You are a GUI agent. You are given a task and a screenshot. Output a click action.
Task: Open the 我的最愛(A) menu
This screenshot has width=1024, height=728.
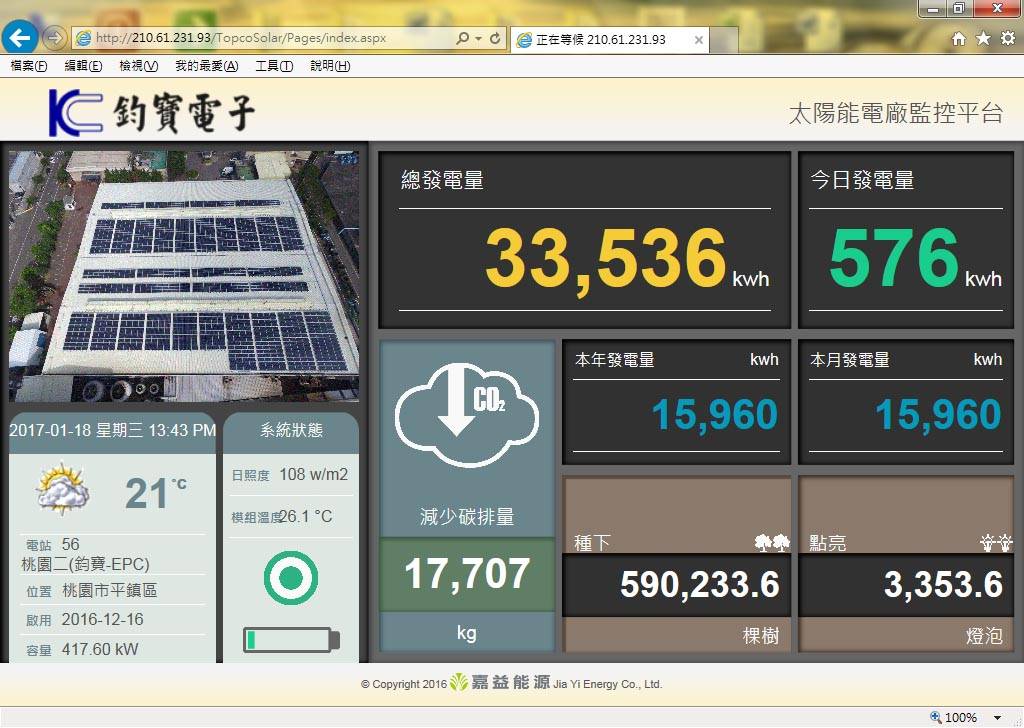pyautogui.click(x=206, y=66)
